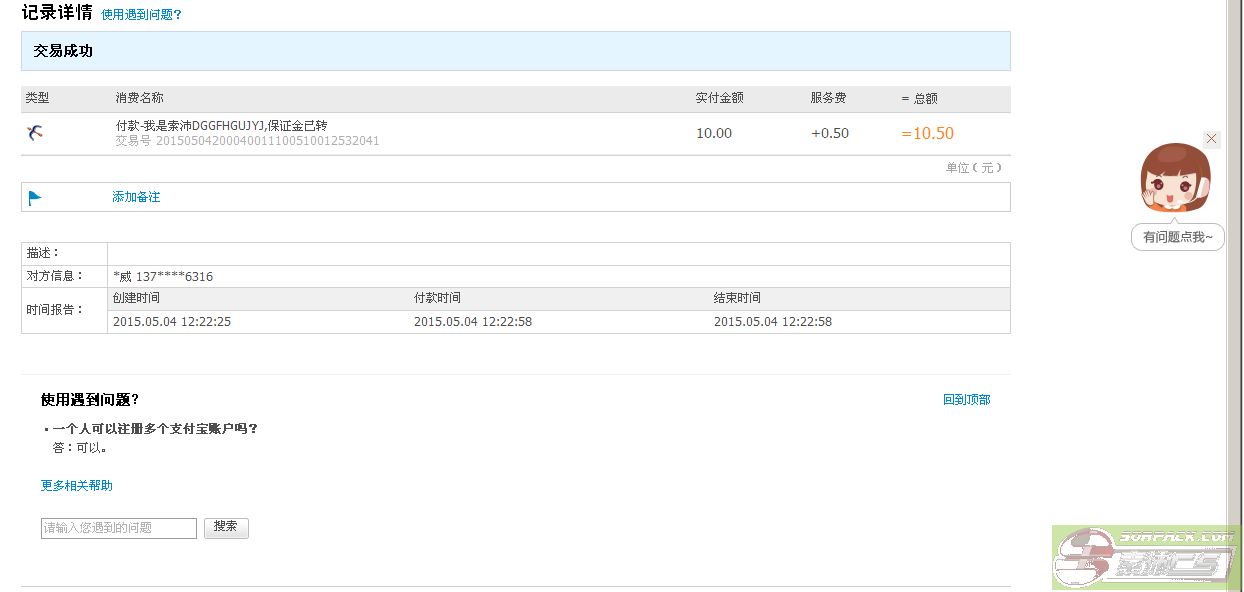Viewport: 1244px width, 592px height.
Task: Focus the 请输入您遇到的问题 search field
Action: (x=119, y=528)
